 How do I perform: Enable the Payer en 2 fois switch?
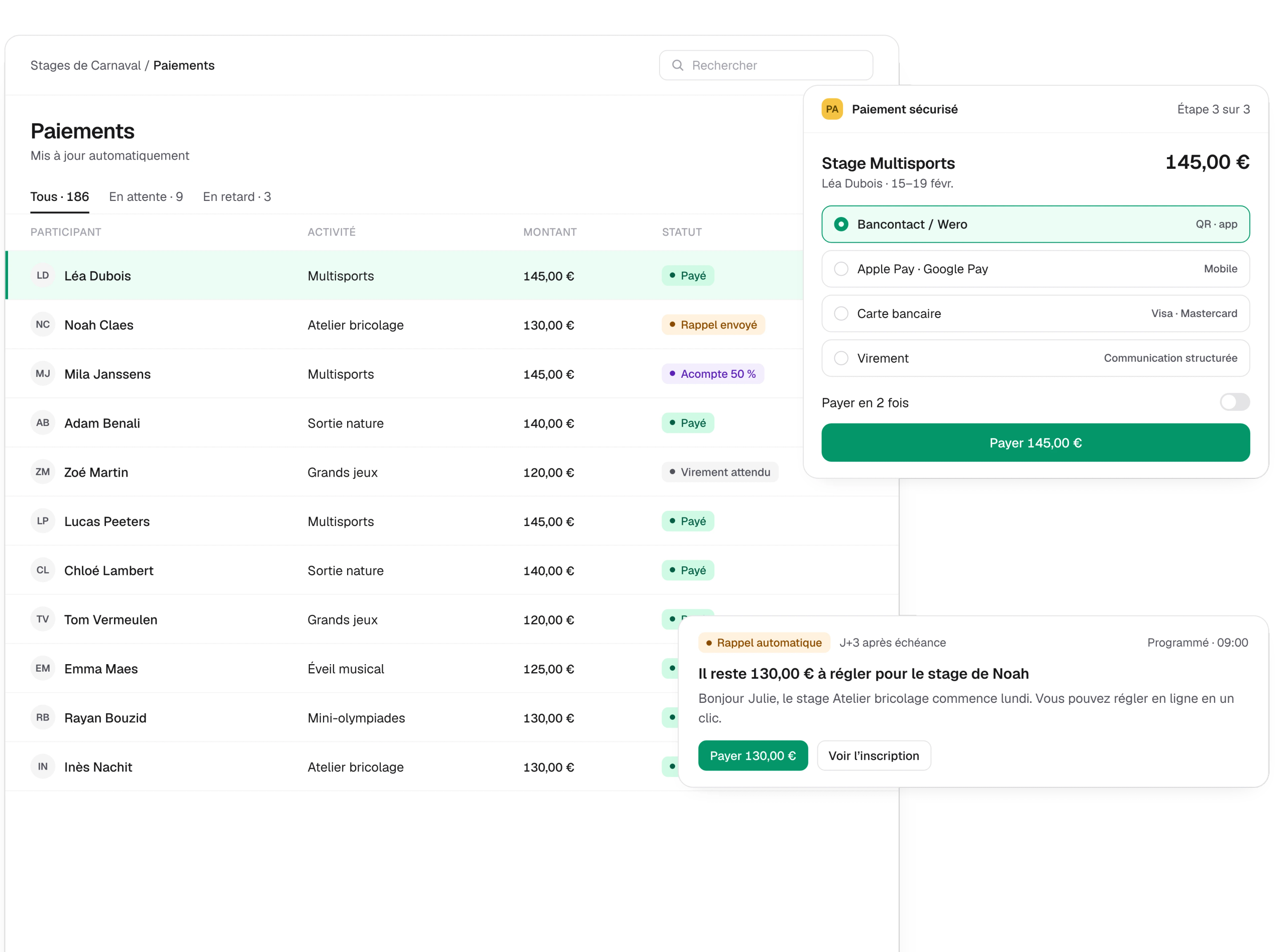pos(1234,402)
